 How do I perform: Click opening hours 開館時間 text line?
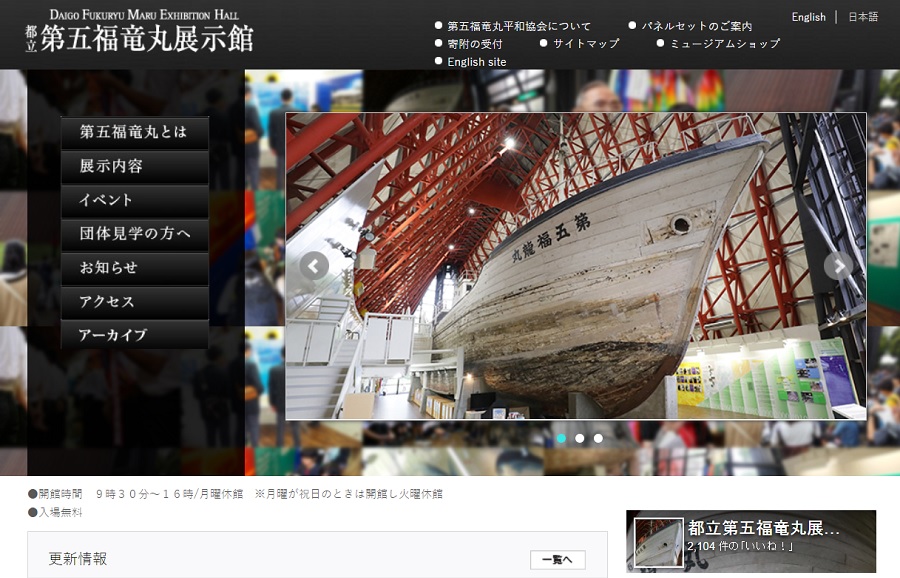[x=235, y=494]
